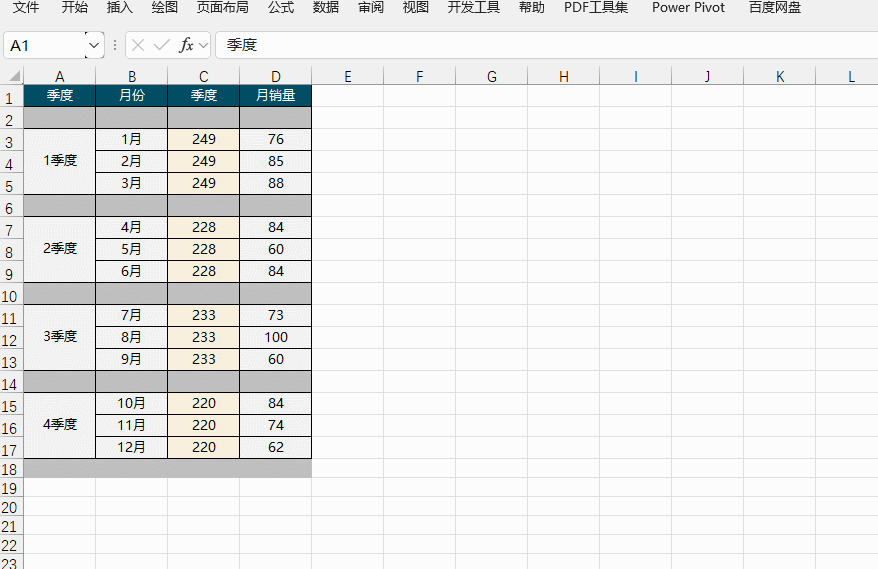Screen dimensions: 878x569
Task: Click the 249 cell in the 2月 row
Action: 204,161
